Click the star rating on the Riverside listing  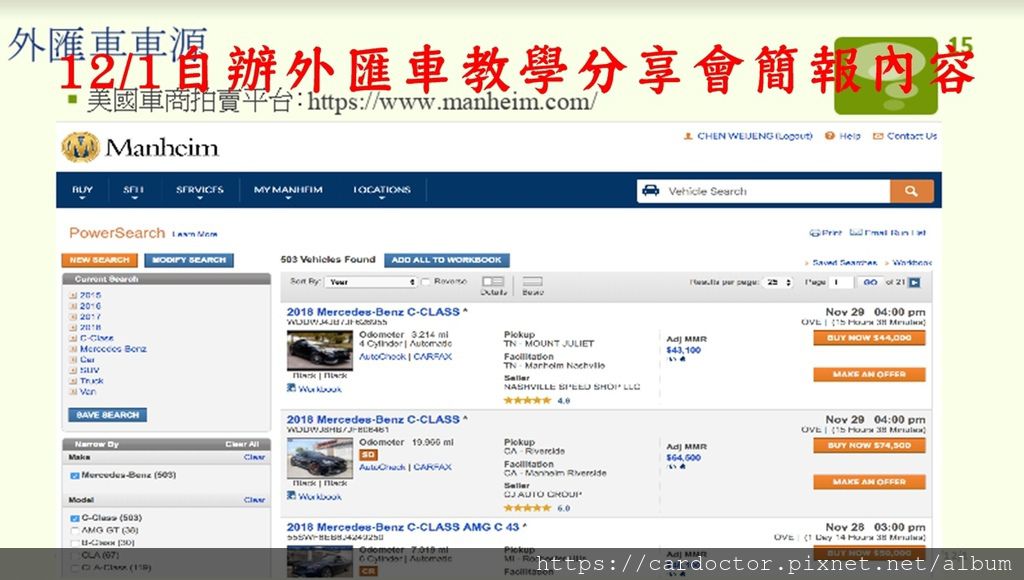[x=528, y=508]
